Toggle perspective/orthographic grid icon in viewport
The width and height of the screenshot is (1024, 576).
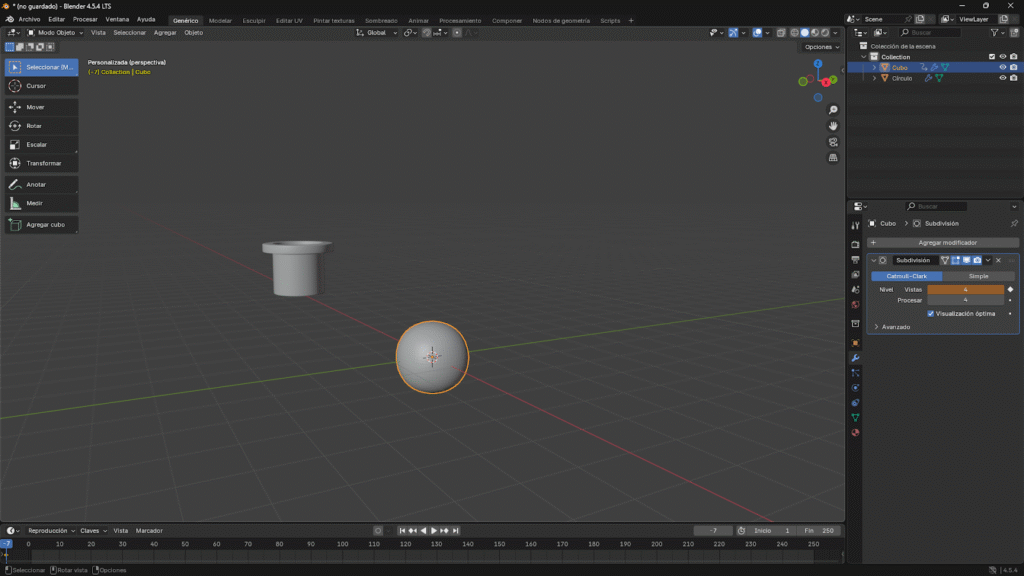point(833,158)
